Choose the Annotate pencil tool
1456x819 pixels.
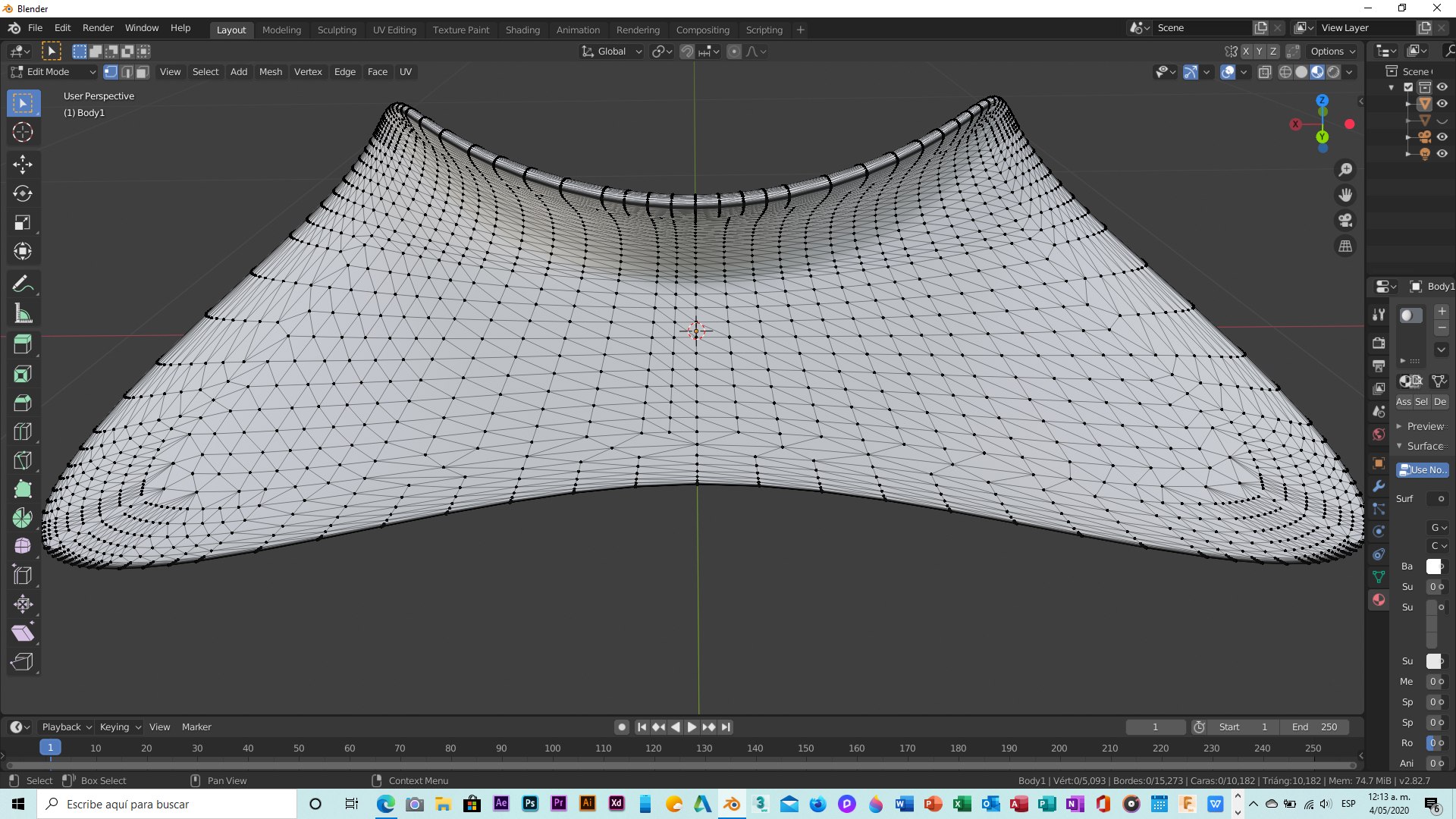[x=23, y=284]
